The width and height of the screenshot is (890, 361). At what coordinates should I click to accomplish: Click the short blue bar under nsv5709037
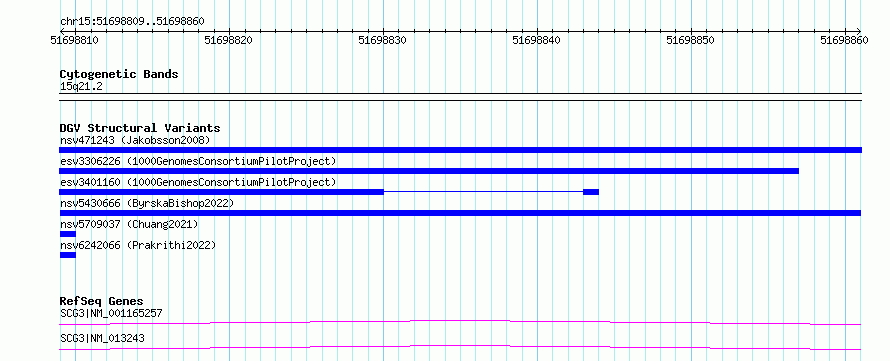pos(68,234)
